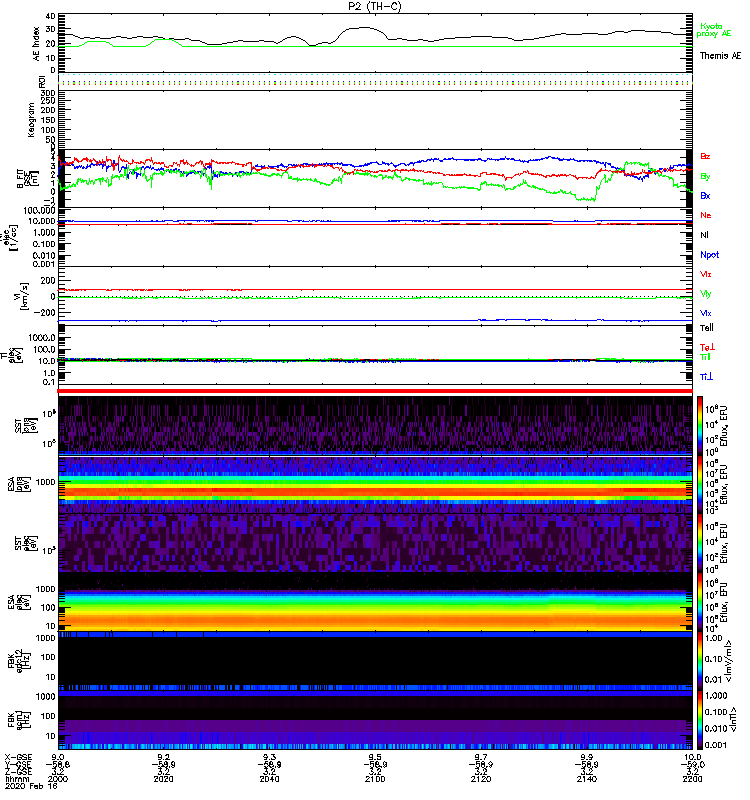The height and width of the screenshot is (800, 750).
Task: Click the thick red bar below temperature panel
Action: click(375, 391)
